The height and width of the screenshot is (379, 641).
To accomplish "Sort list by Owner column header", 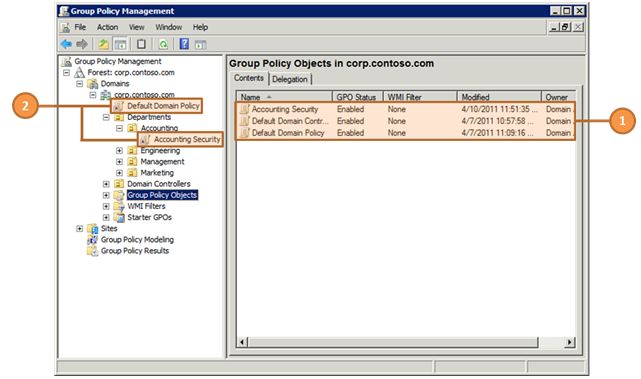I will (558, 97).
